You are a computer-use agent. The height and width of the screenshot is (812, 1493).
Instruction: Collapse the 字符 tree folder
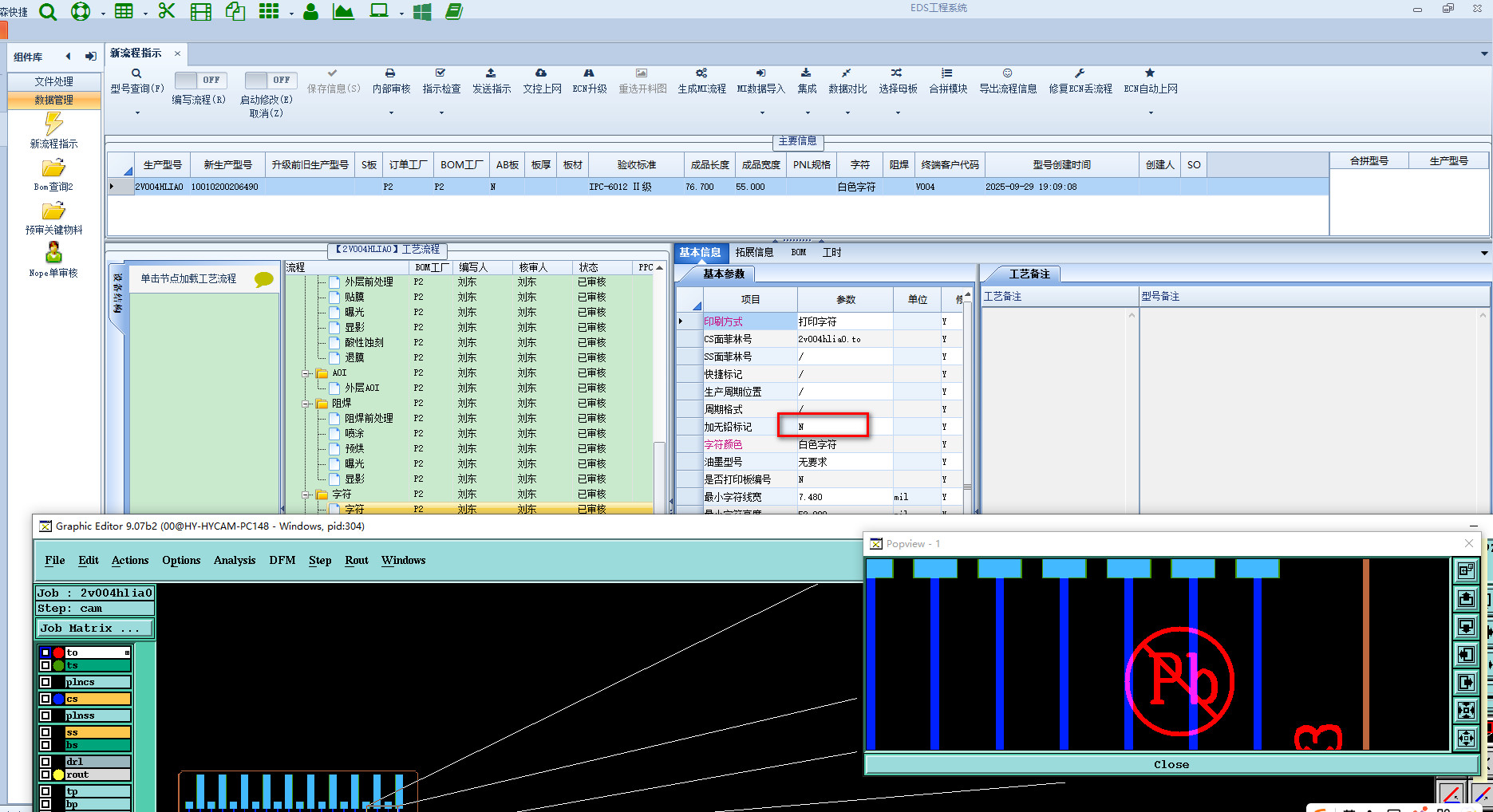306,495
